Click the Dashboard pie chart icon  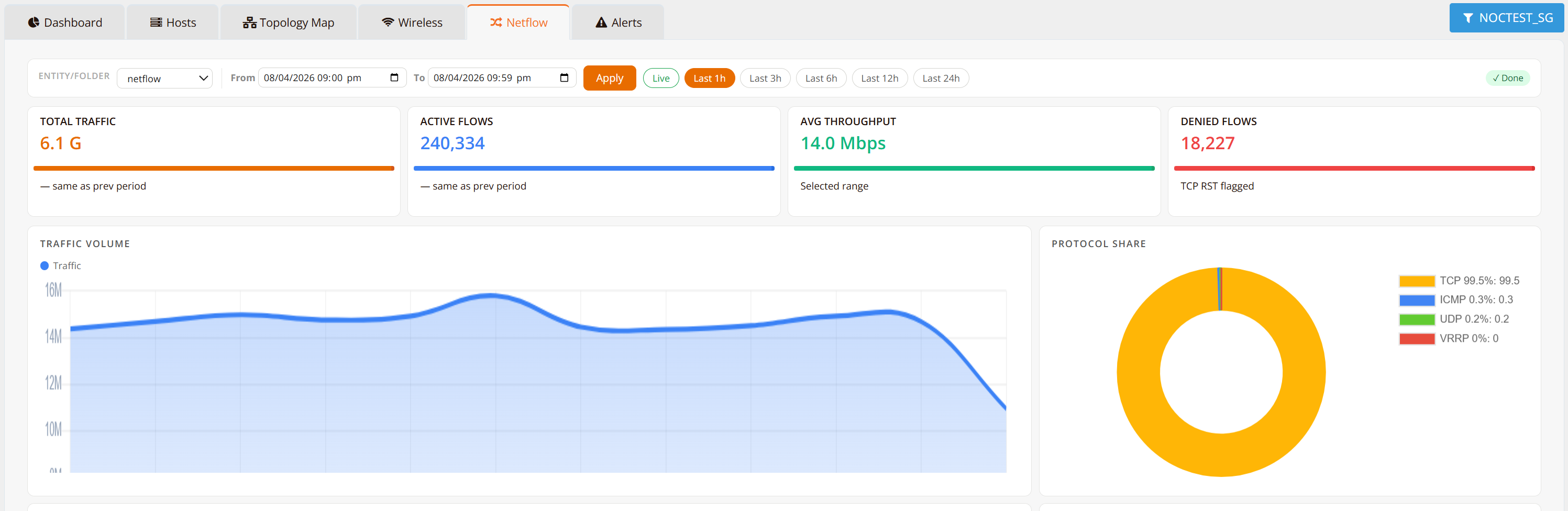coord(34,23)
